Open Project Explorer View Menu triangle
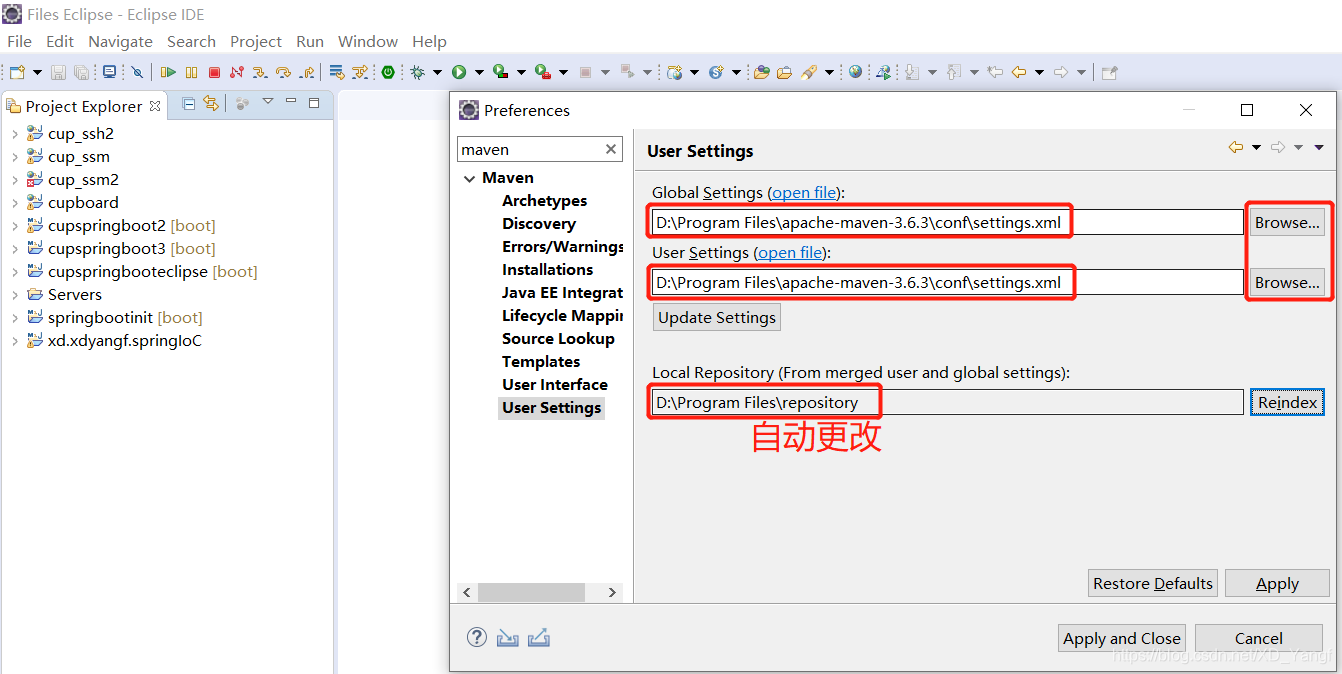 267,102
